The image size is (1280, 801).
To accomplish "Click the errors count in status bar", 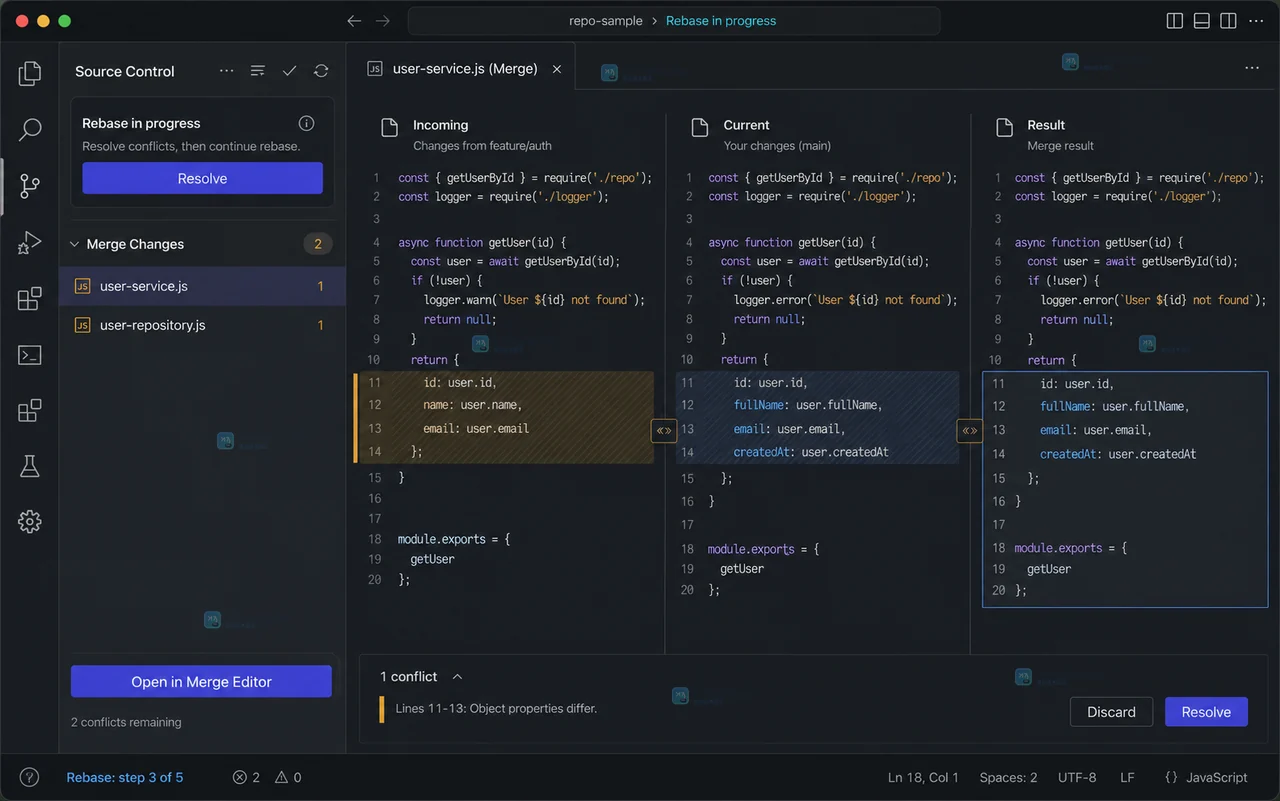I will [246, 777].
